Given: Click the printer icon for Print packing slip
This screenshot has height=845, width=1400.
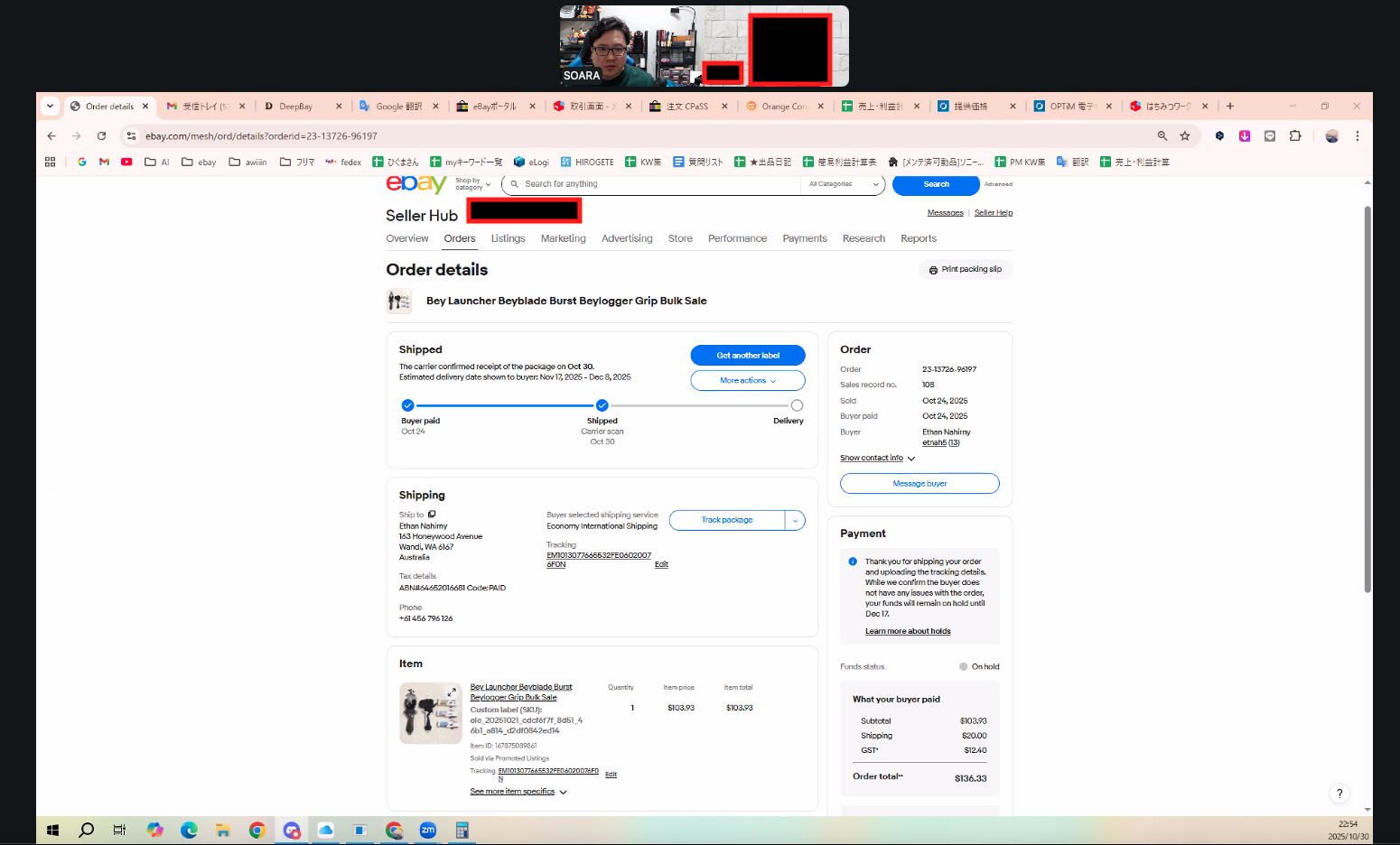Looking at the screenshot, I should tap(933, 270).
